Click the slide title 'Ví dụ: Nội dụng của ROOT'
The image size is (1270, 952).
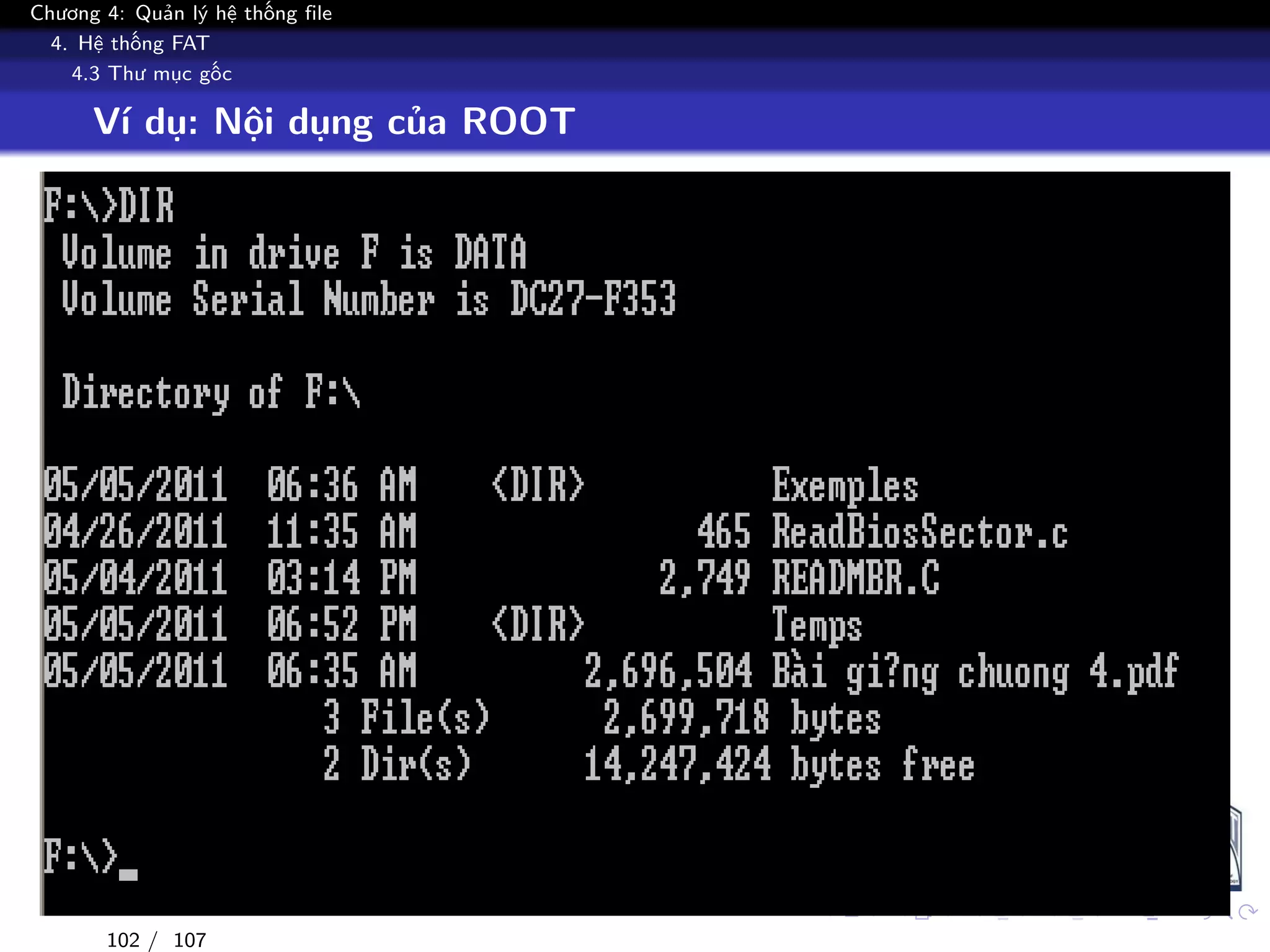click(x=334, y=121)
